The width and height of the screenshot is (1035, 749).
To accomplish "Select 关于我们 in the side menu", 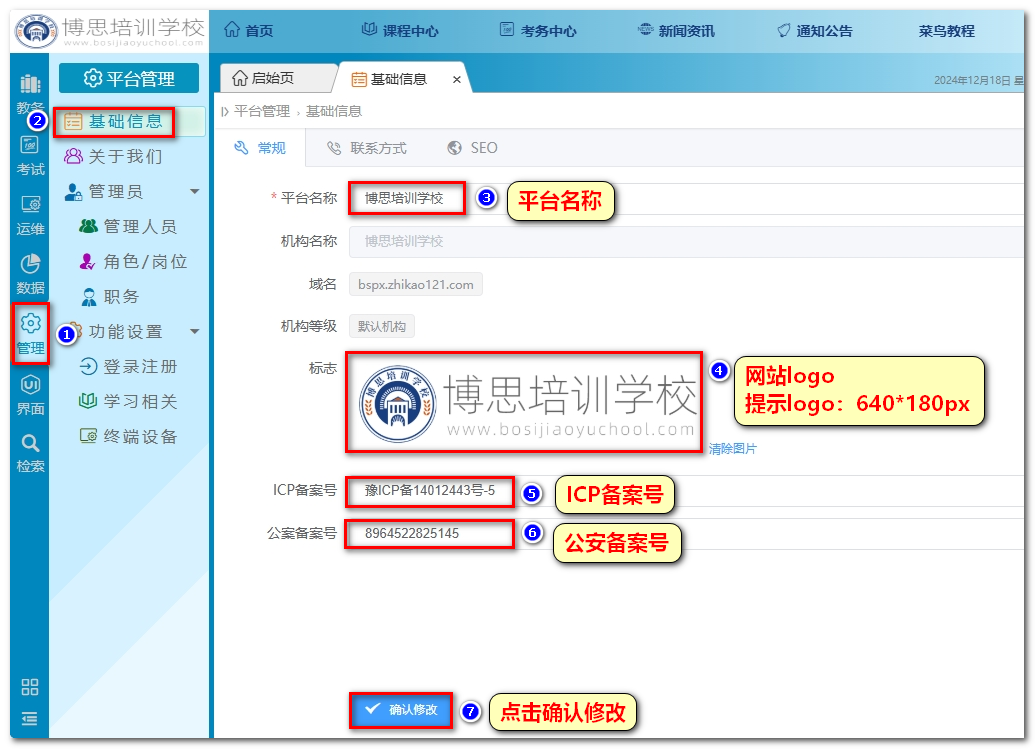I will pos(114,156).
